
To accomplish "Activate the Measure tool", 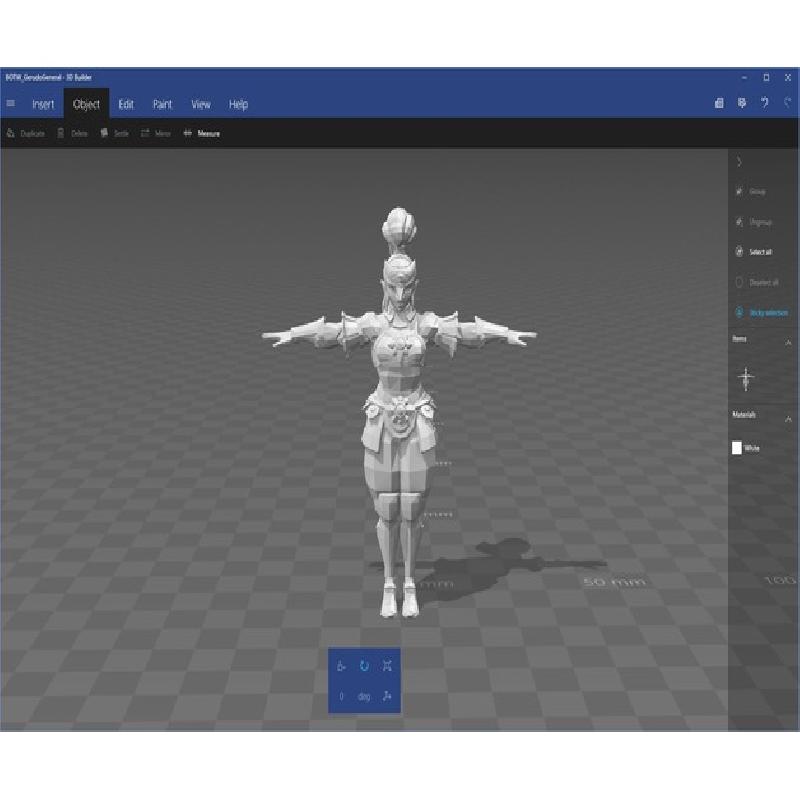I will coord(202,134).
